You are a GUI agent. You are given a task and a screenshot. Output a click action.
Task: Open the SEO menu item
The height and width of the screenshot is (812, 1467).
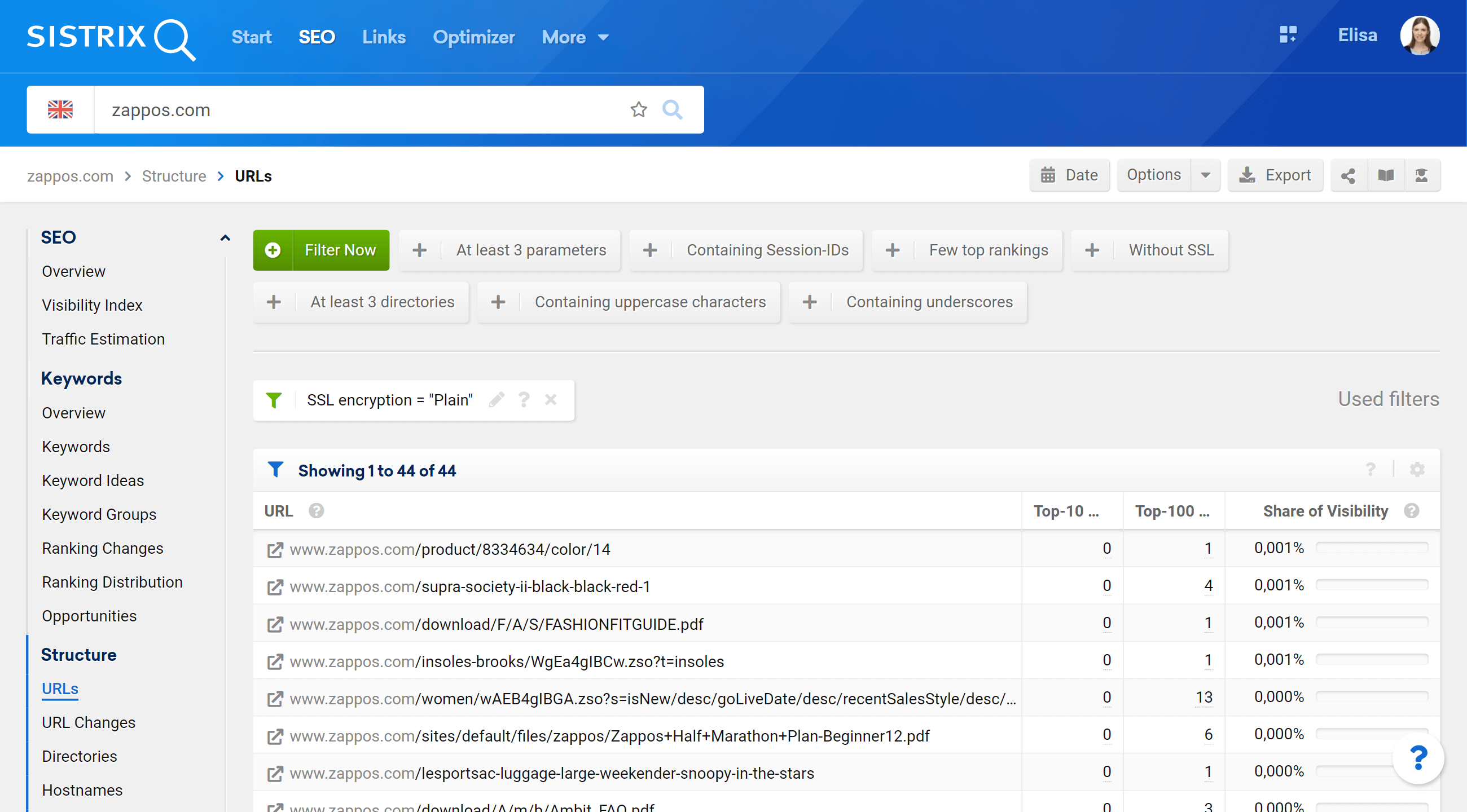317,37
